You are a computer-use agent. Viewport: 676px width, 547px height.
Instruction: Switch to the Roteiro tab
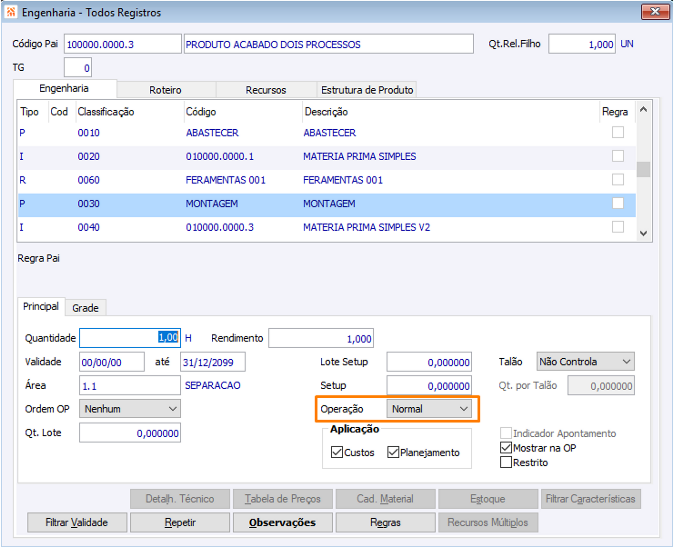click(165, 90)
